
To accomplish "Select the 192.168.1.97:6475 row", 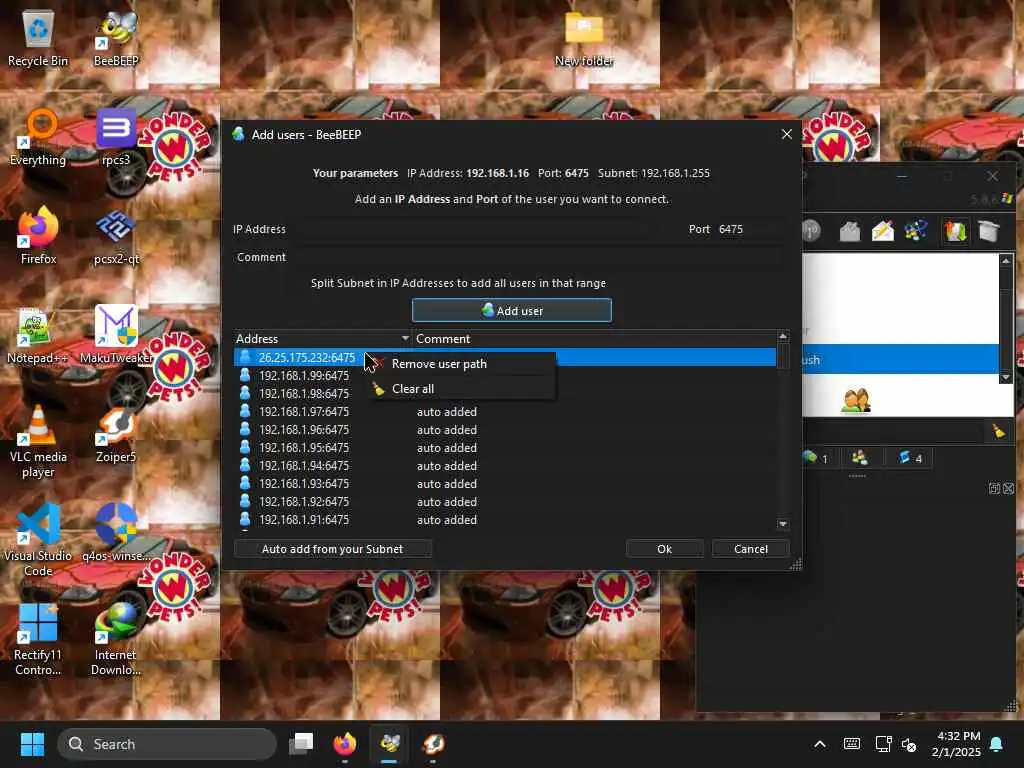I will 505,411.
